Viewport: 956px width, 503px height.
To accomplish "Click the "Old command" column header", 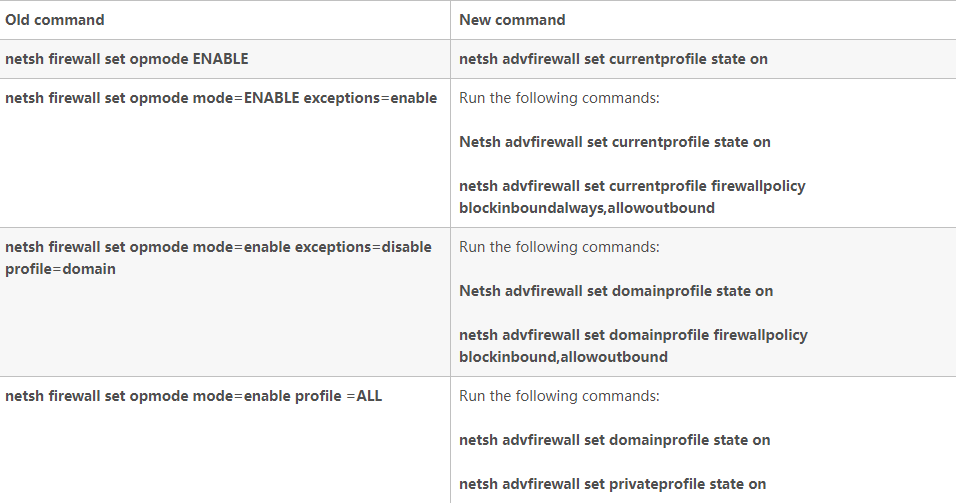I will pos(55,20).
